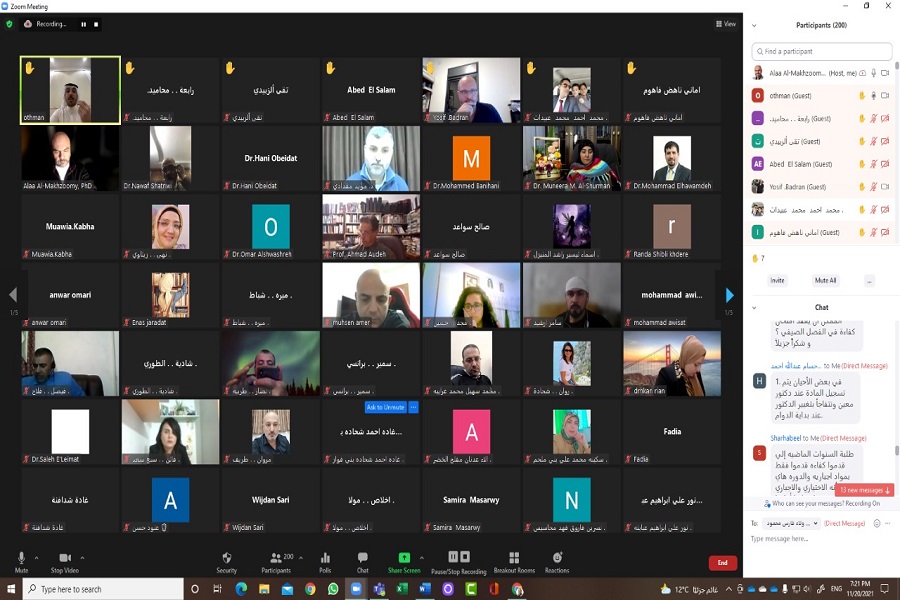Screen dimensions: 900x600
Task: Click Ask to Unmute on the tile
Action: [x=386, y=407]
